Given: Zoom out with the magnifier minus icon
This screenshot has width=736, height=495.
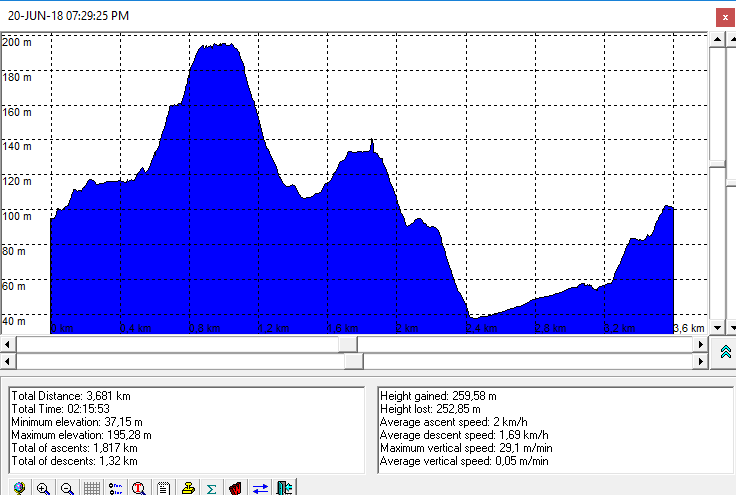Looking at the screenshot, I should [67, 488].
